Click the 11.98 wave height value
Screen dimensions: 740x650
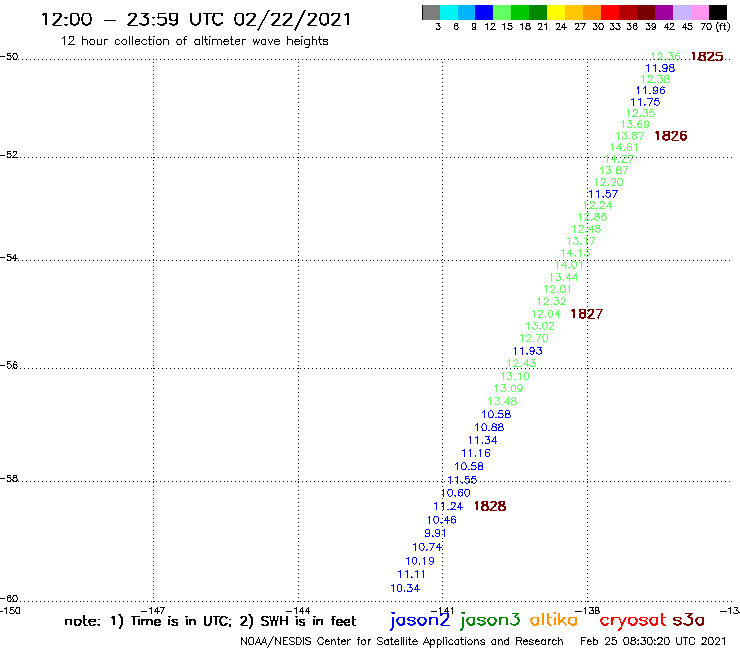[x=660, y=68]
